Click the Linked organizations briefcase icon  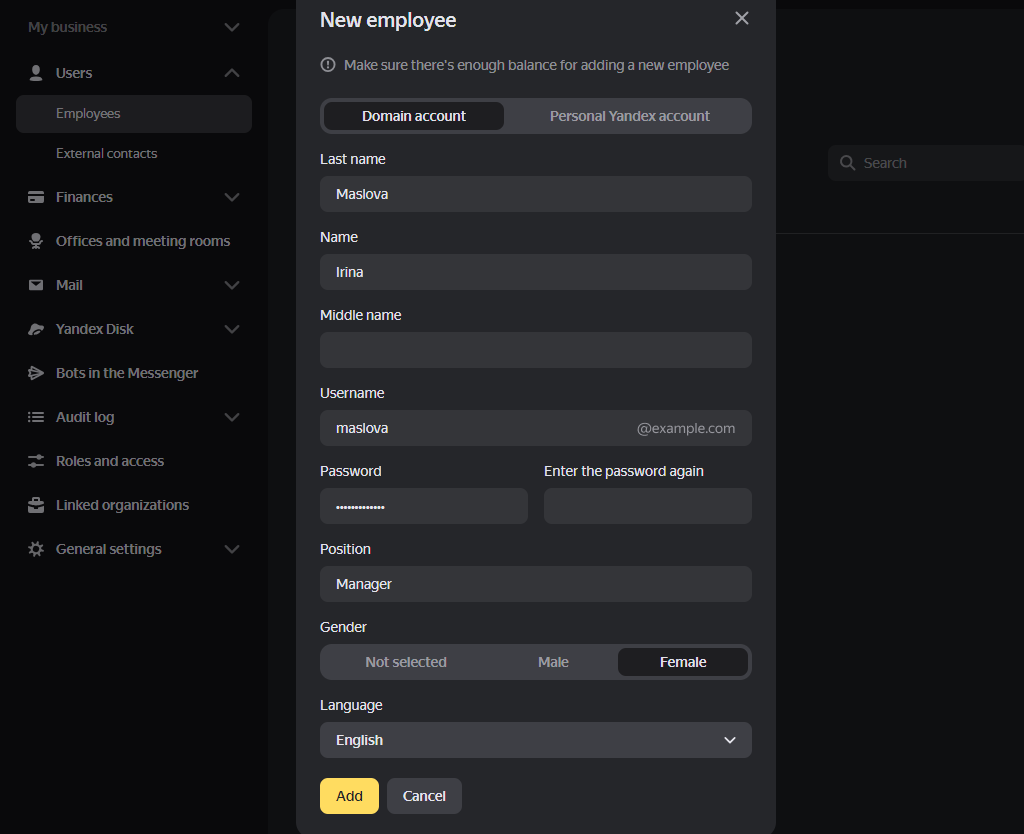[x=36, y=505]
